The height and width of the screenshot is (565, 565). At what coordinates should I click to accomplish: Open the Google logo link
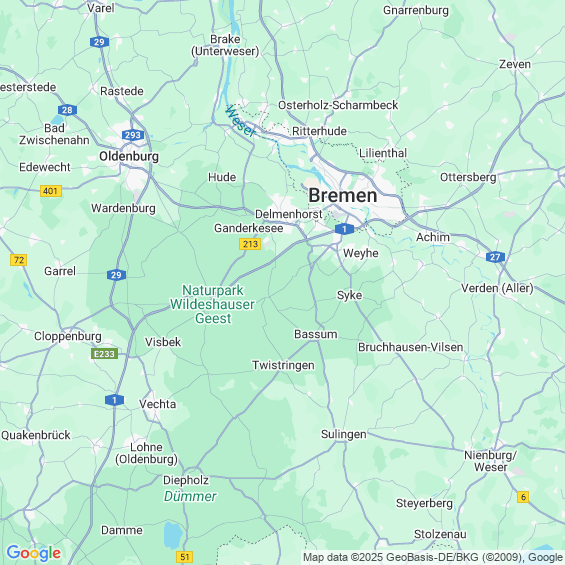(x=34, y=553)
